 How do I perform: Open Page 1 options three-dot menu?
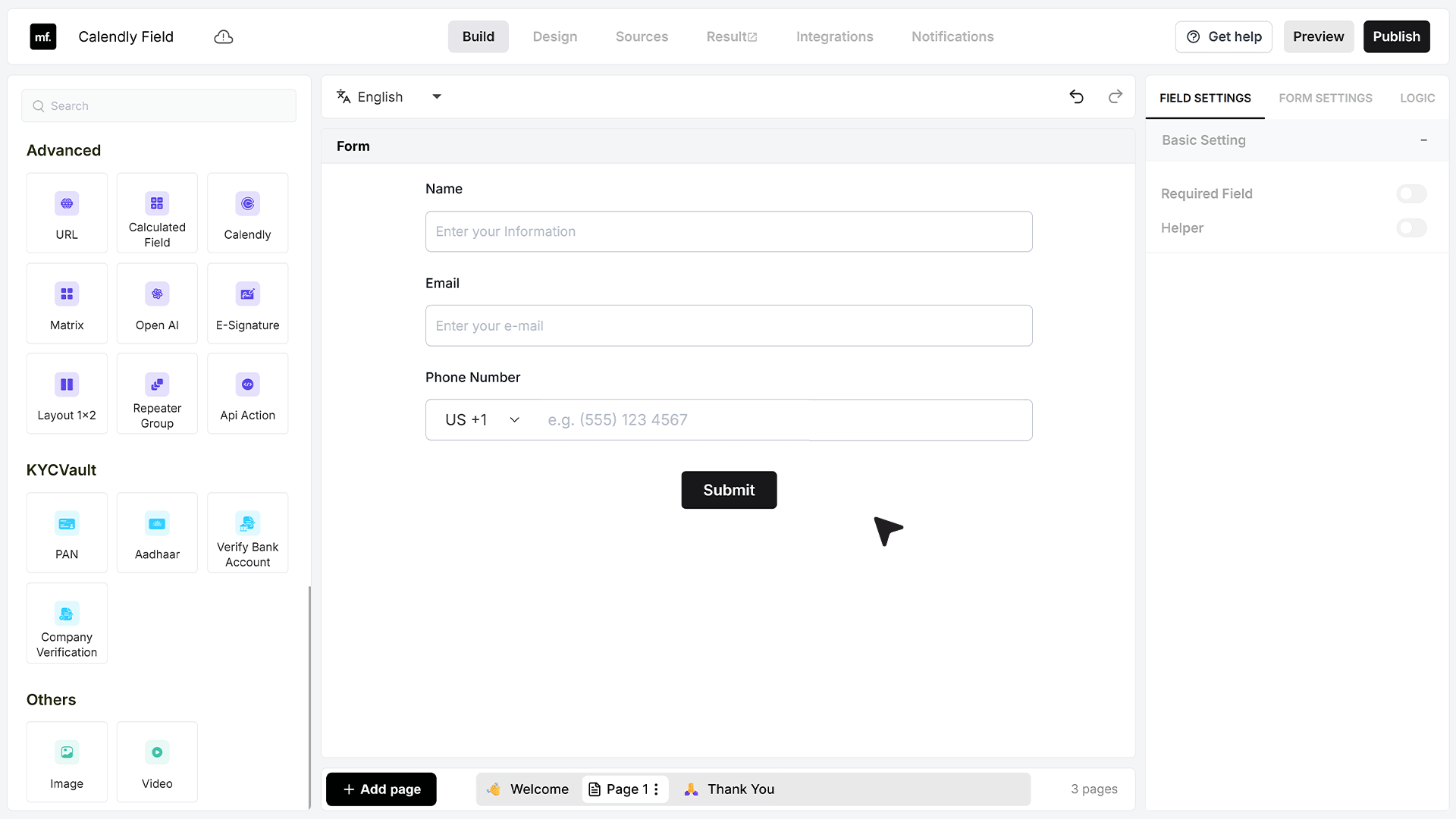[656, 789]
